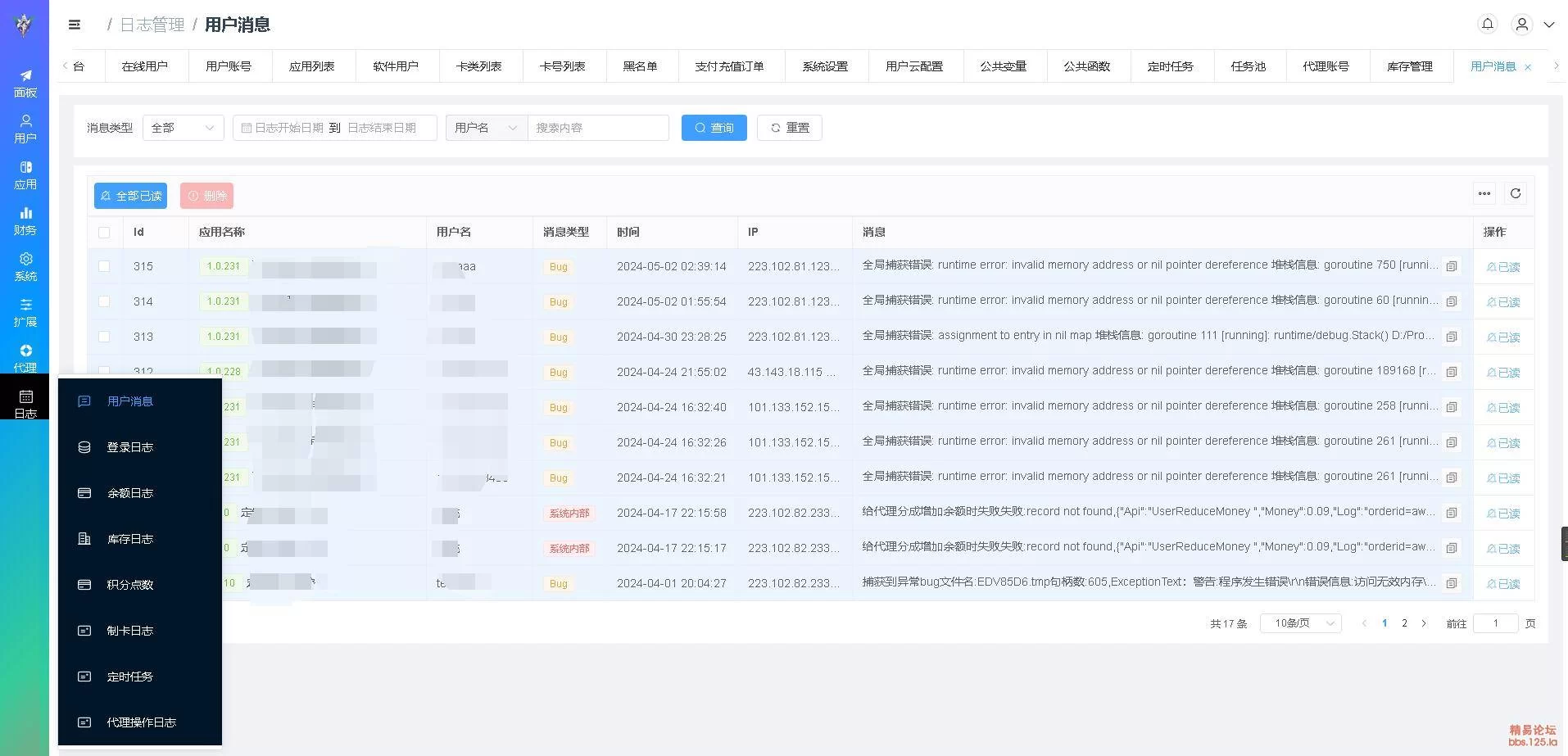Expand the account menu chevron

[1549, 25]
